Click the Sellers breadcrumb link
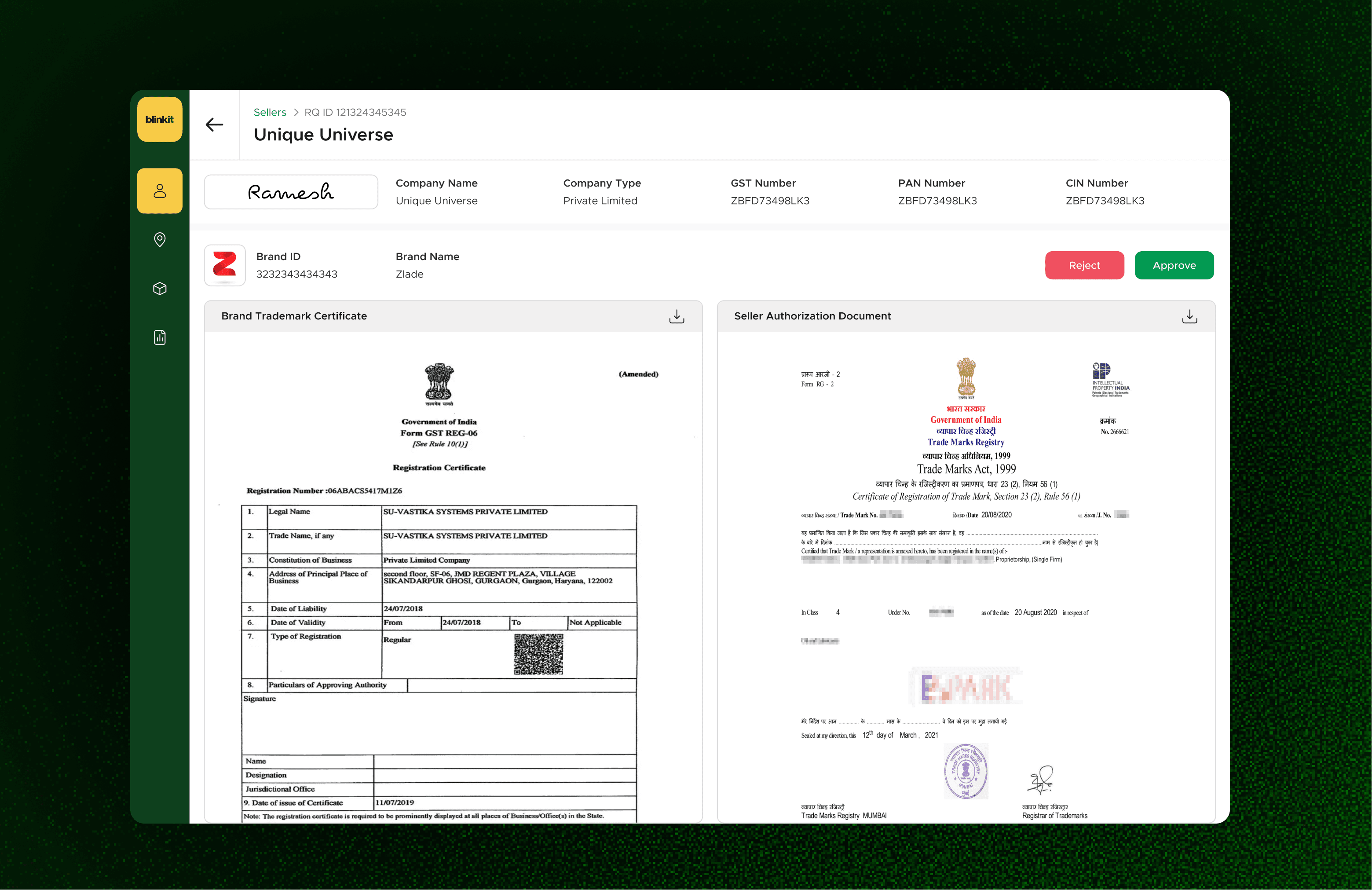Viewport: 1372px width, 890px height. click(x=270, y=112)
